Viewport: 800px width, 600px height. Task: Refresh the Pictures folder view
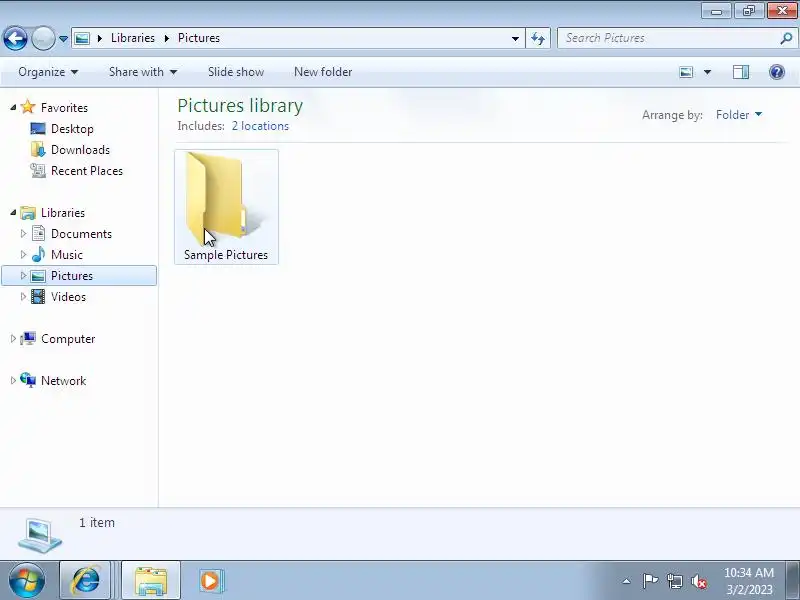(x=538, y=38)
